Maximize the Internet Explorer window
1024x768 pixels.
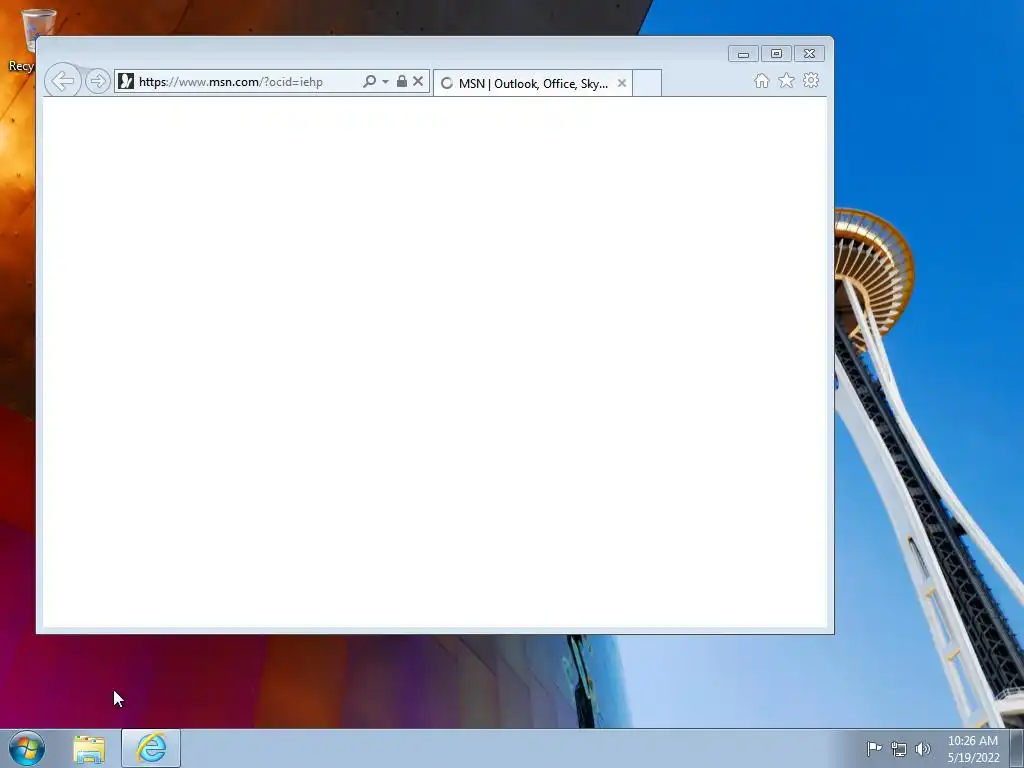[x=776, y=54]
